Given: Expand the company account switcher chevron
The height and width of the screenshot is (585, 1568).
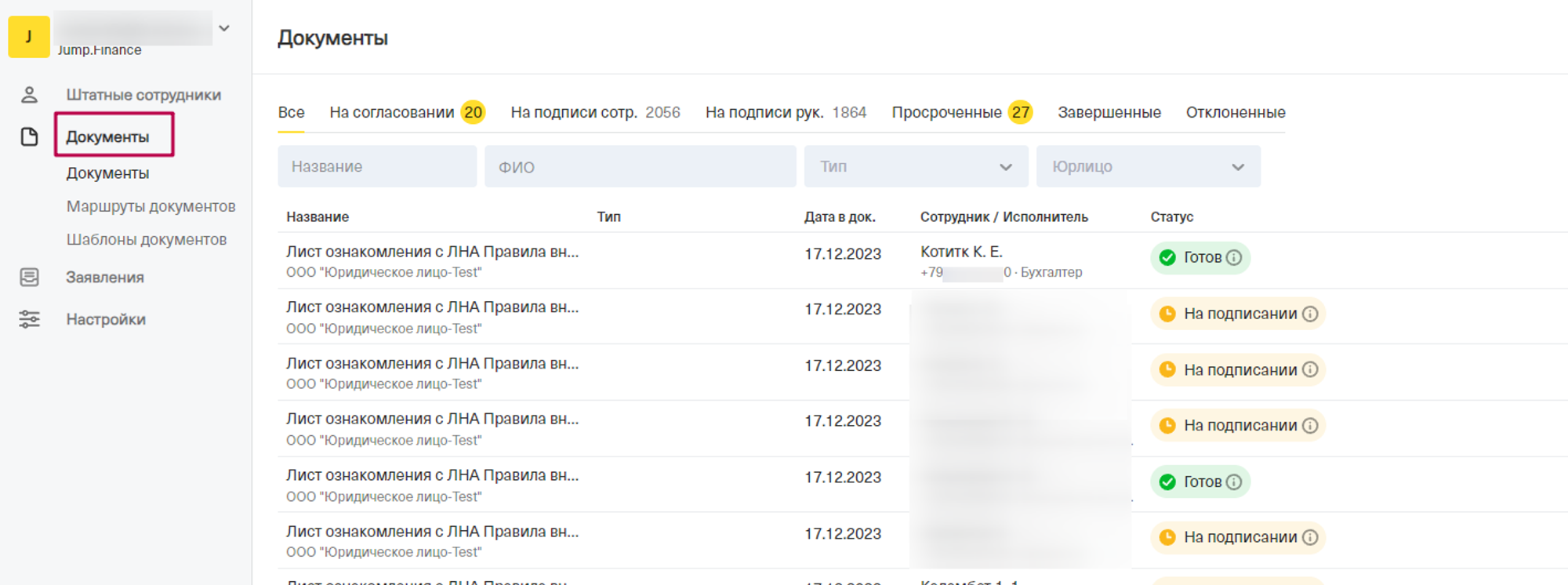Looking at the screenshot, I should click(224, 28).
